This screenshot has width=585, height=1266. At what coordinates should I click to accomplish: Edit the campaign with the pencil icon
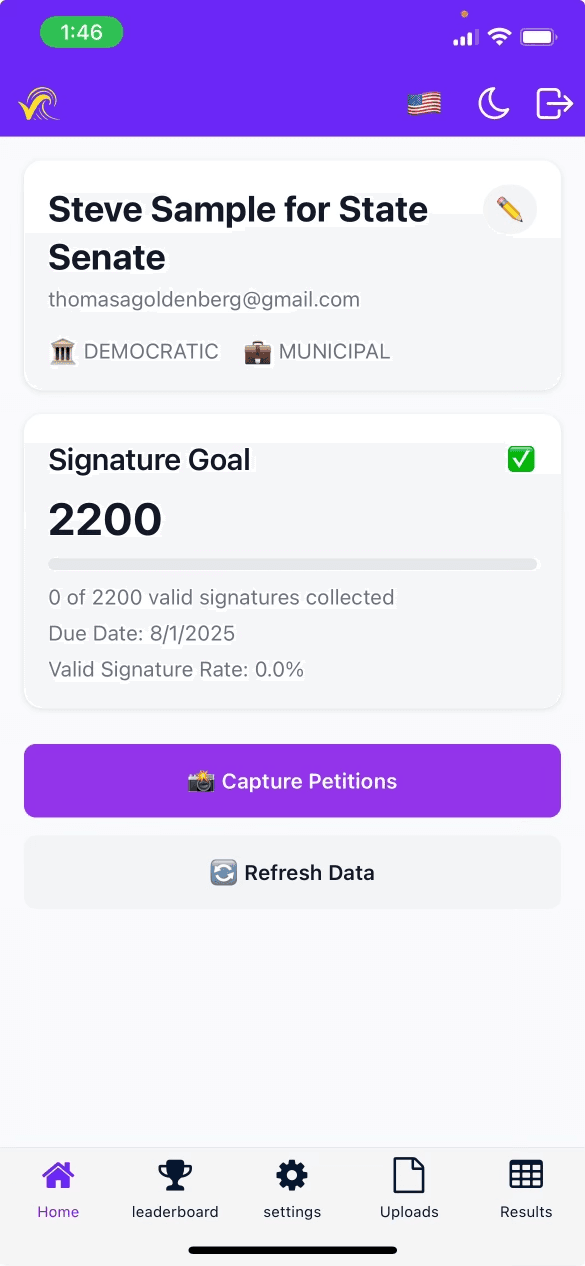tap(510, 209)
